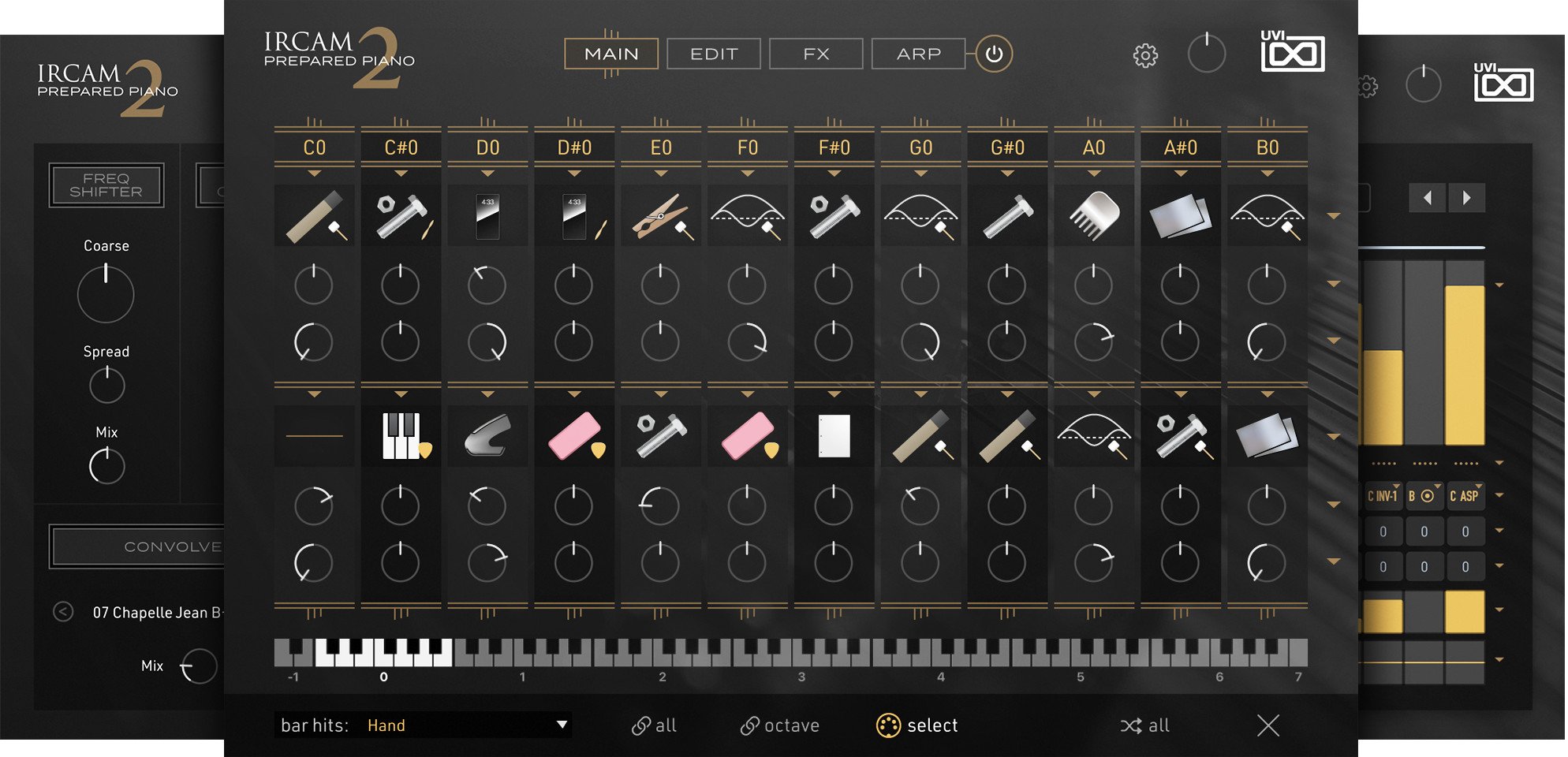Toggle the C ASP cell in right window
This screenshot has width=1568, height=757.
[x=1465, y=497]
